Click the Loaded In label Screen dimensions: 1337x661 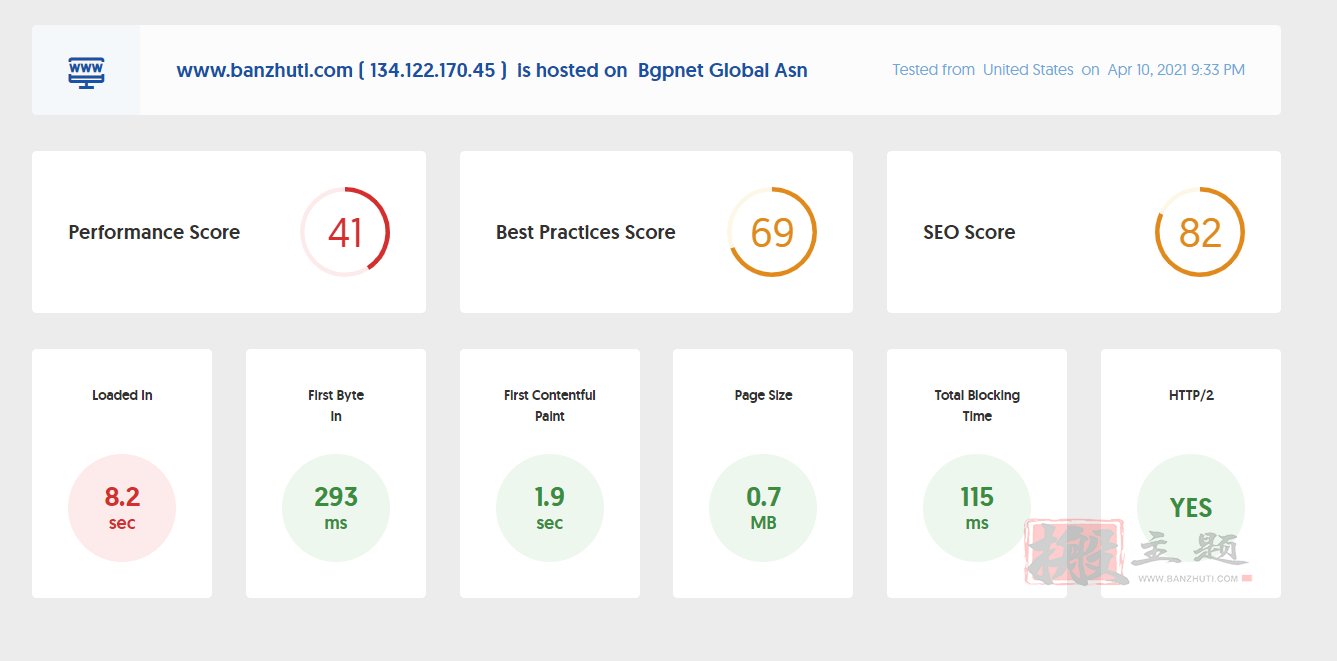[122, 395]
